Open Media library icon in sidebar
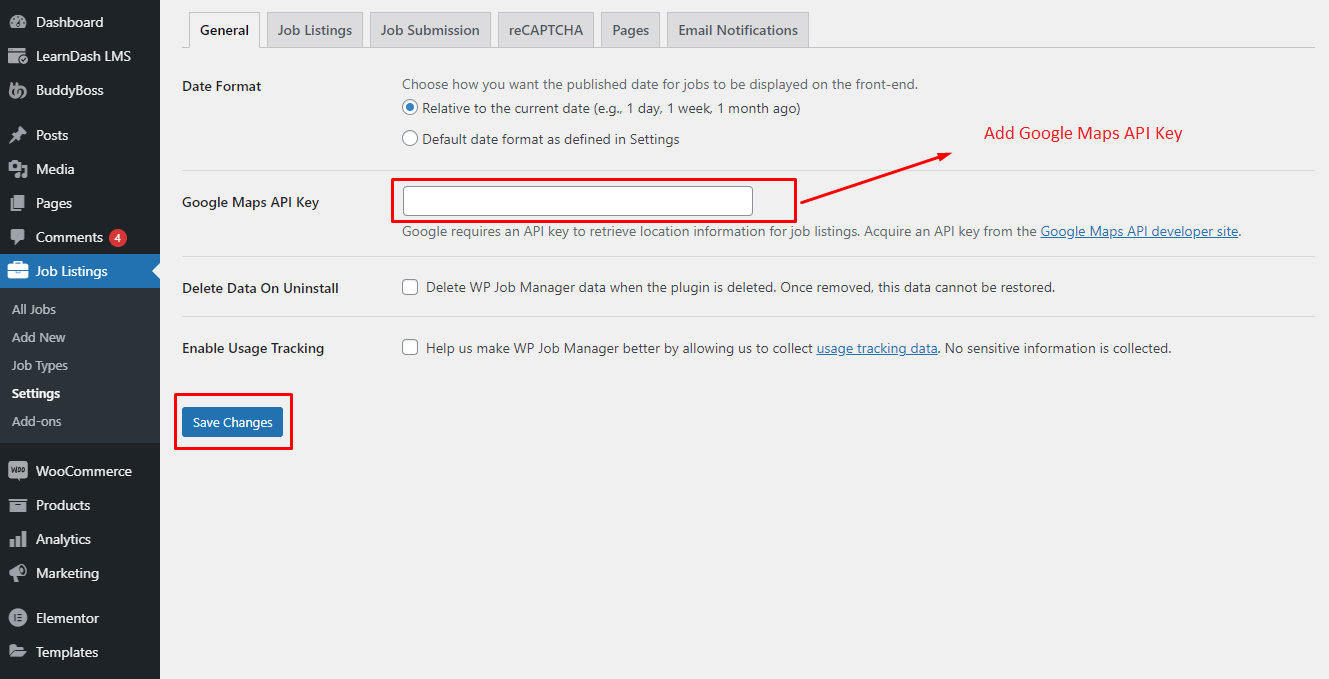The image size is (1329, 679). tap(18, 169)
